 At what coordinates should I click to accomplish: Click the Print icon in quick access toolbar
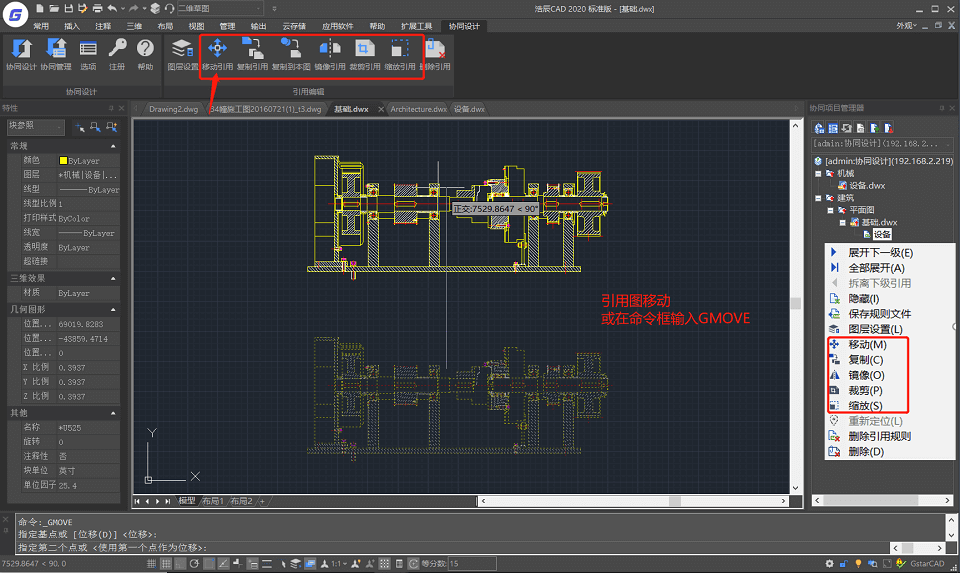97,9
